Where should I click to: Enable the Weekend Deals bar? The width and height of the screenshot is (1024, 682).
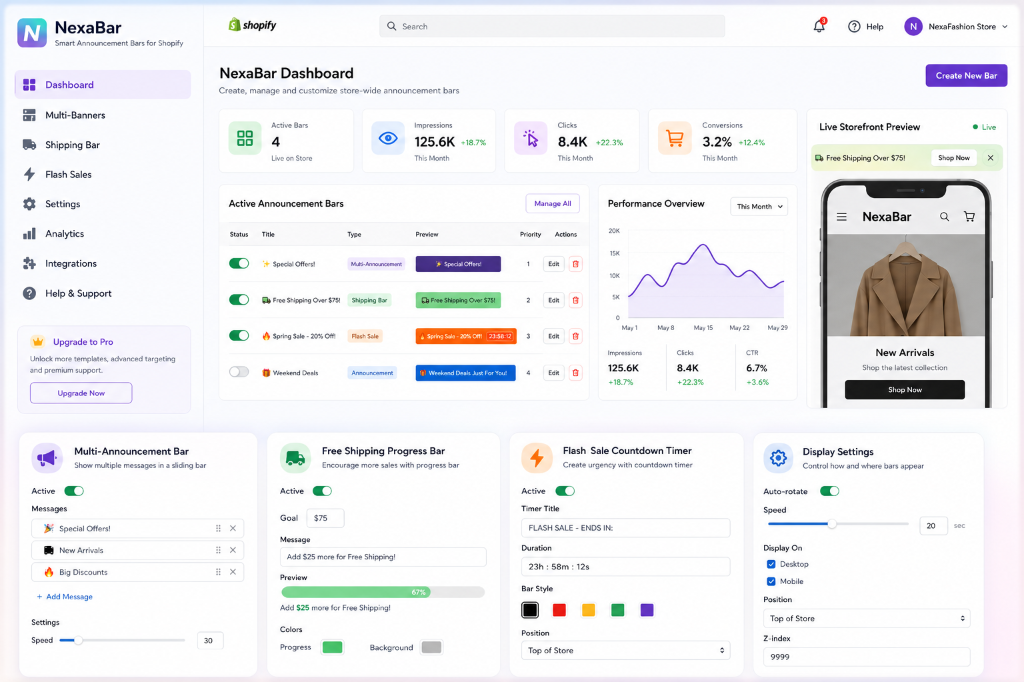point(239,372)
